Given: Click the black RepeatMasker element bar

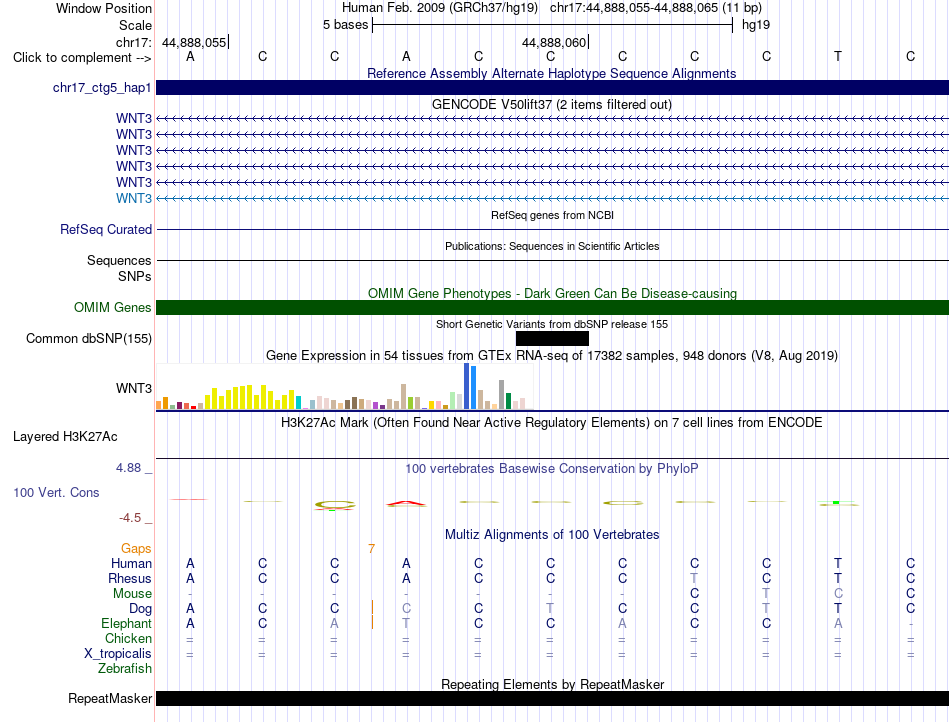Looking at the screenshot, I should pos(552,698).
